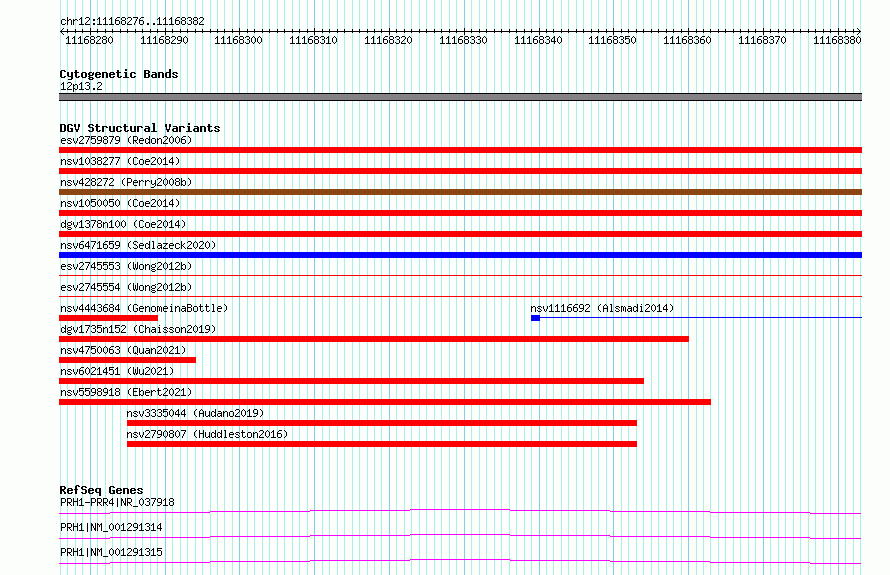Viewport: 890px width, 575px height.
Task: Click ruler position 11168360
Action: pyautogui.click(x=687, y=40)
